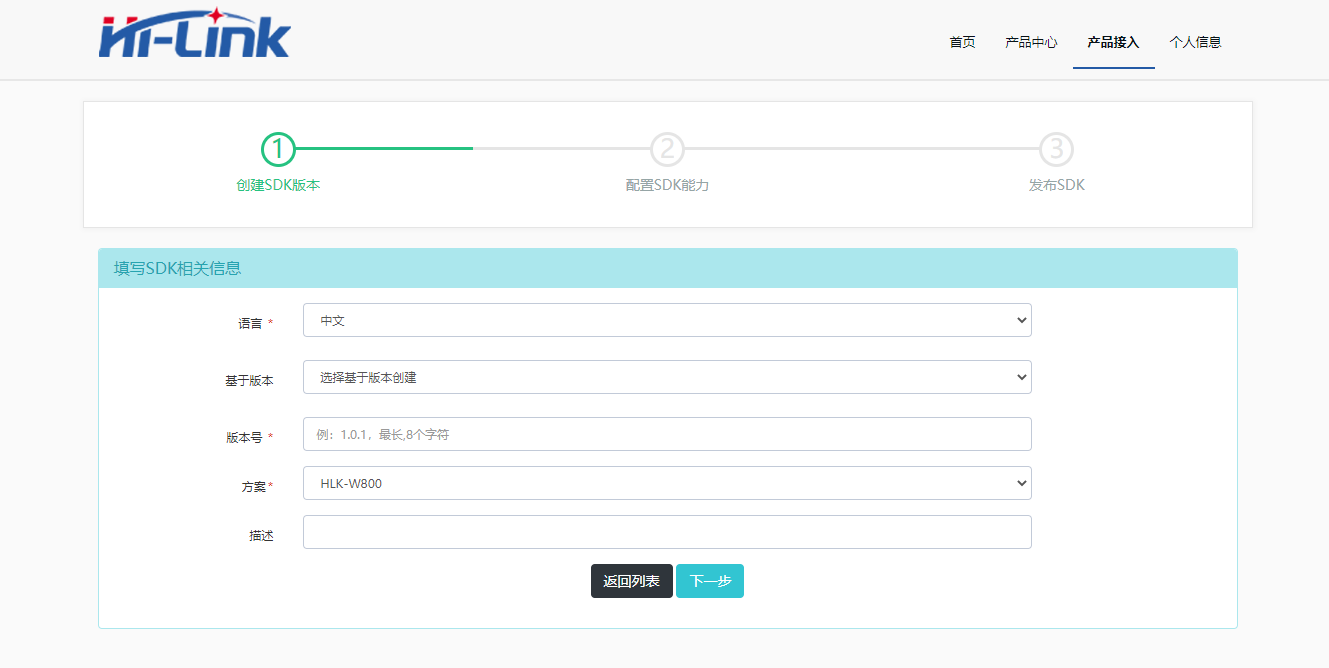
Task: Focus the 版本号 input field
Action: [x=666, y=434]
